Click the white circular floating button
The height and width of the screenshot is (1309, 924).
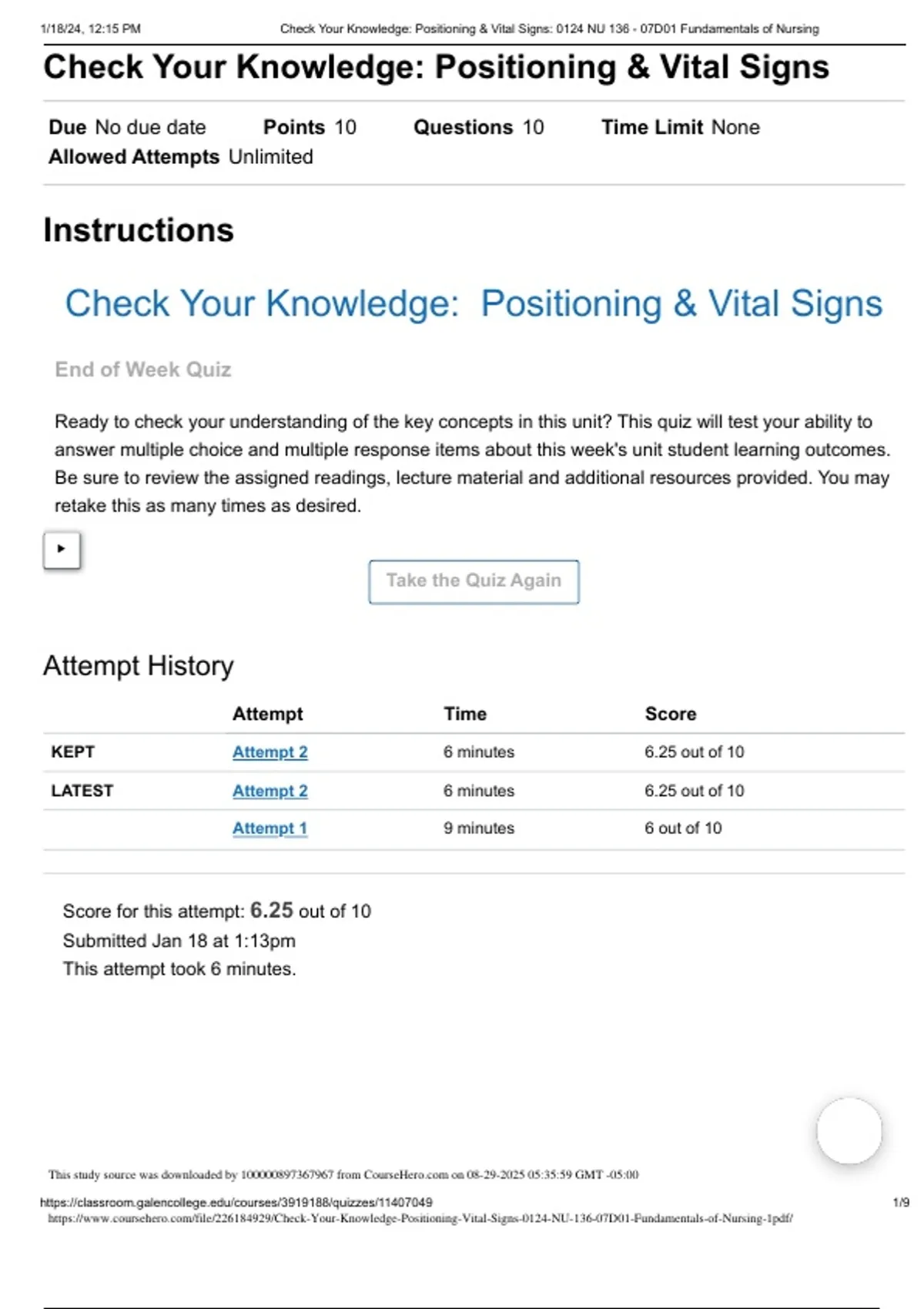[x=849, y=1131]
